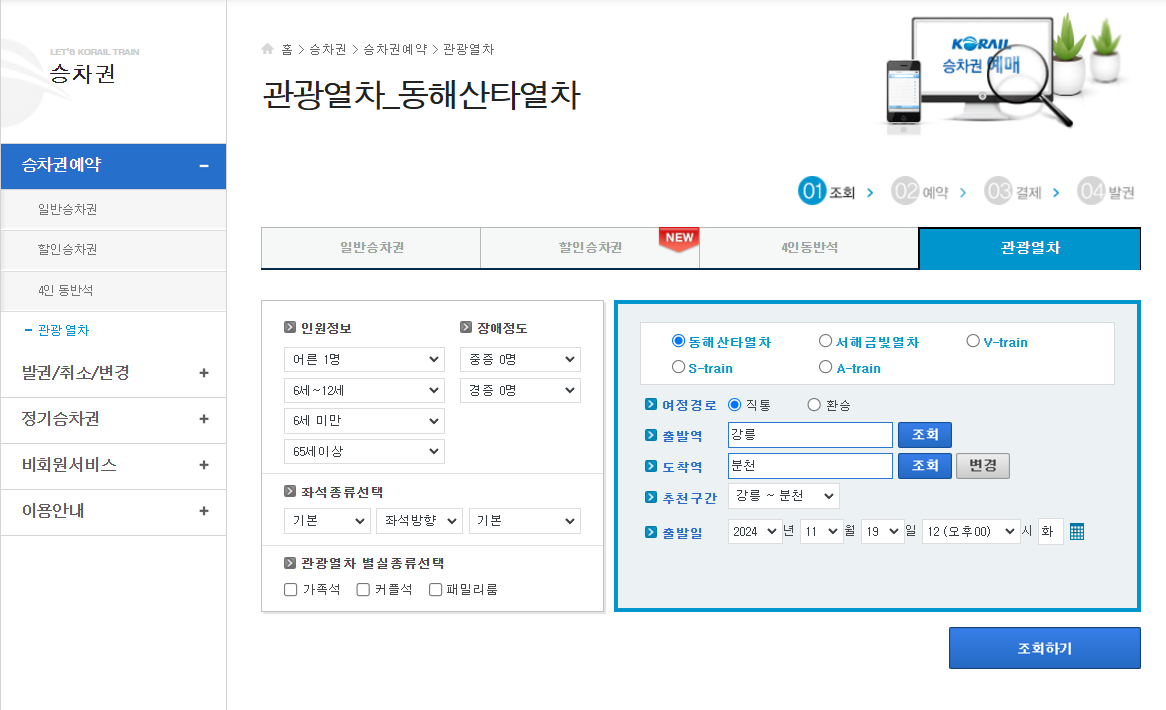Click 승차권 breadcrumb link

[328, 49]
